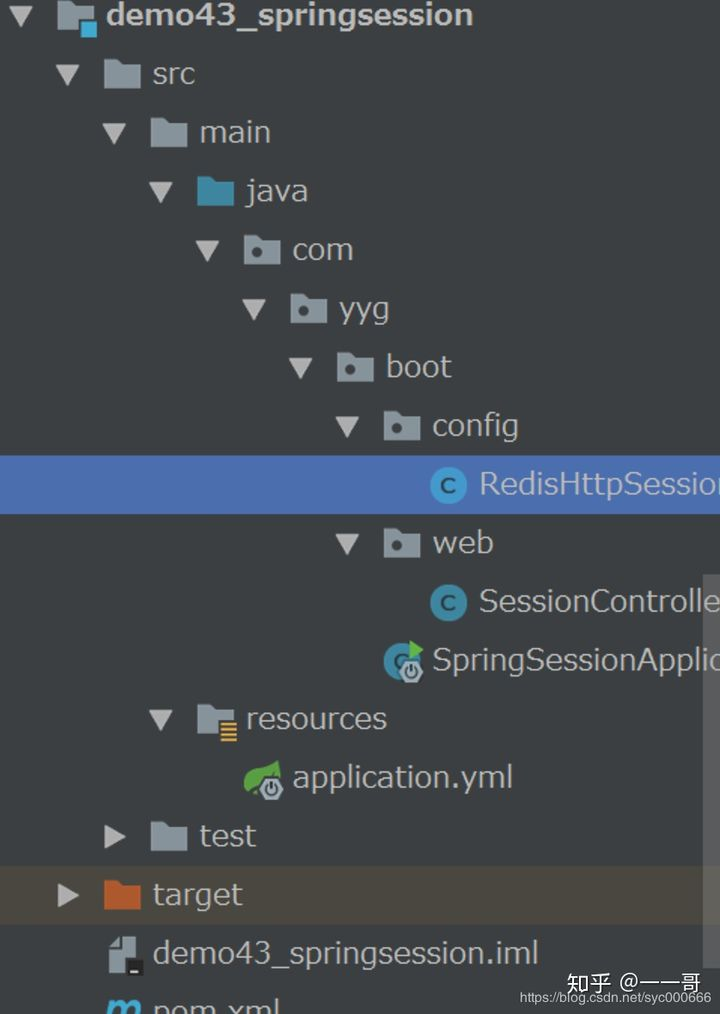Click the boot package icon
720x1014 pixels.
[x=355, y=367]
